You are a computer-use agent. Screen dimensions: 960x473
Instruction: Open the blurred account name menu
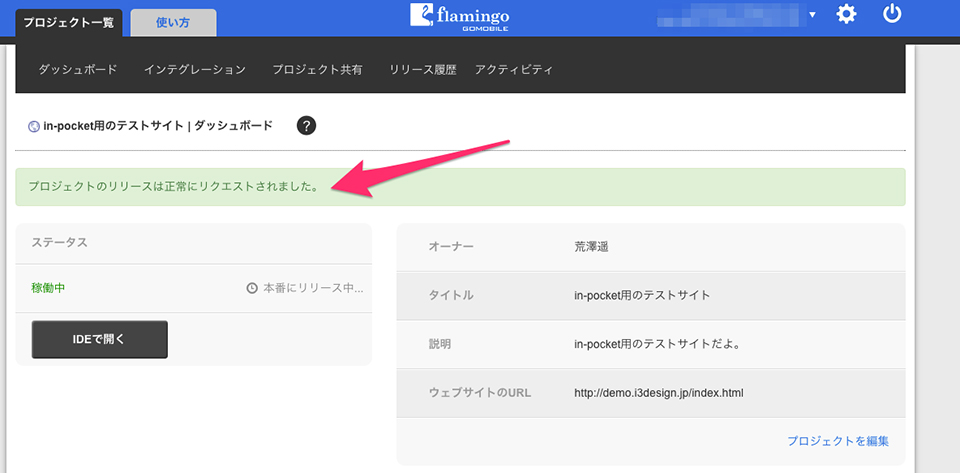730,16
